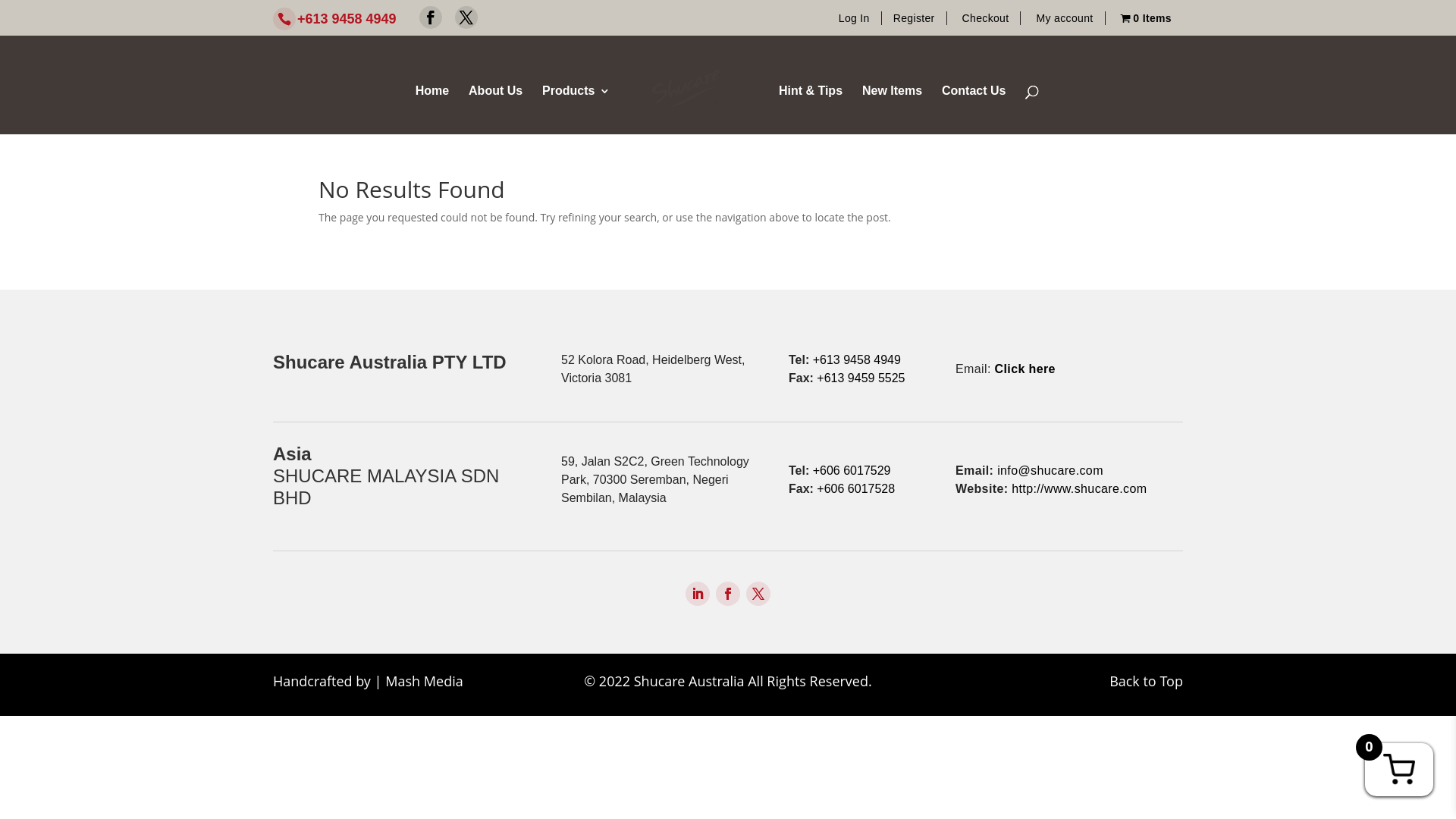Image resolution: width=1456 pixels, height=819 pixels.
Task: Open the X (Twitter) icon in top bar
Action: [466, 17]
